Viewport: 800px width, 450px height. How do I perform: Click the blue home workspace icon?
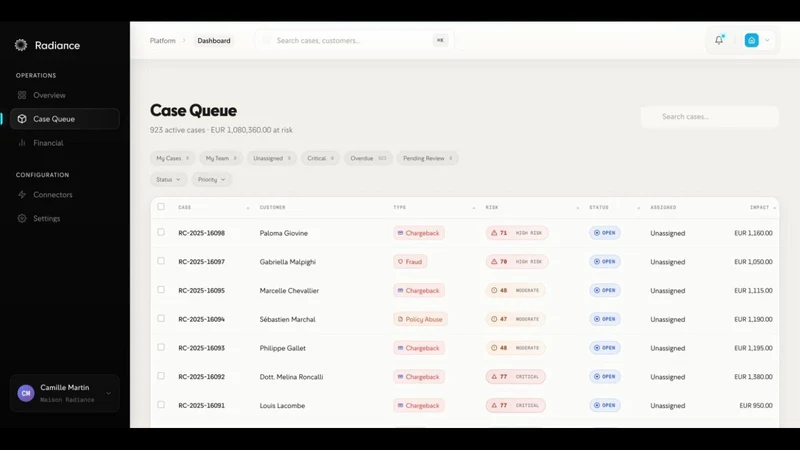pyautogui.click(x=752, y=40)
